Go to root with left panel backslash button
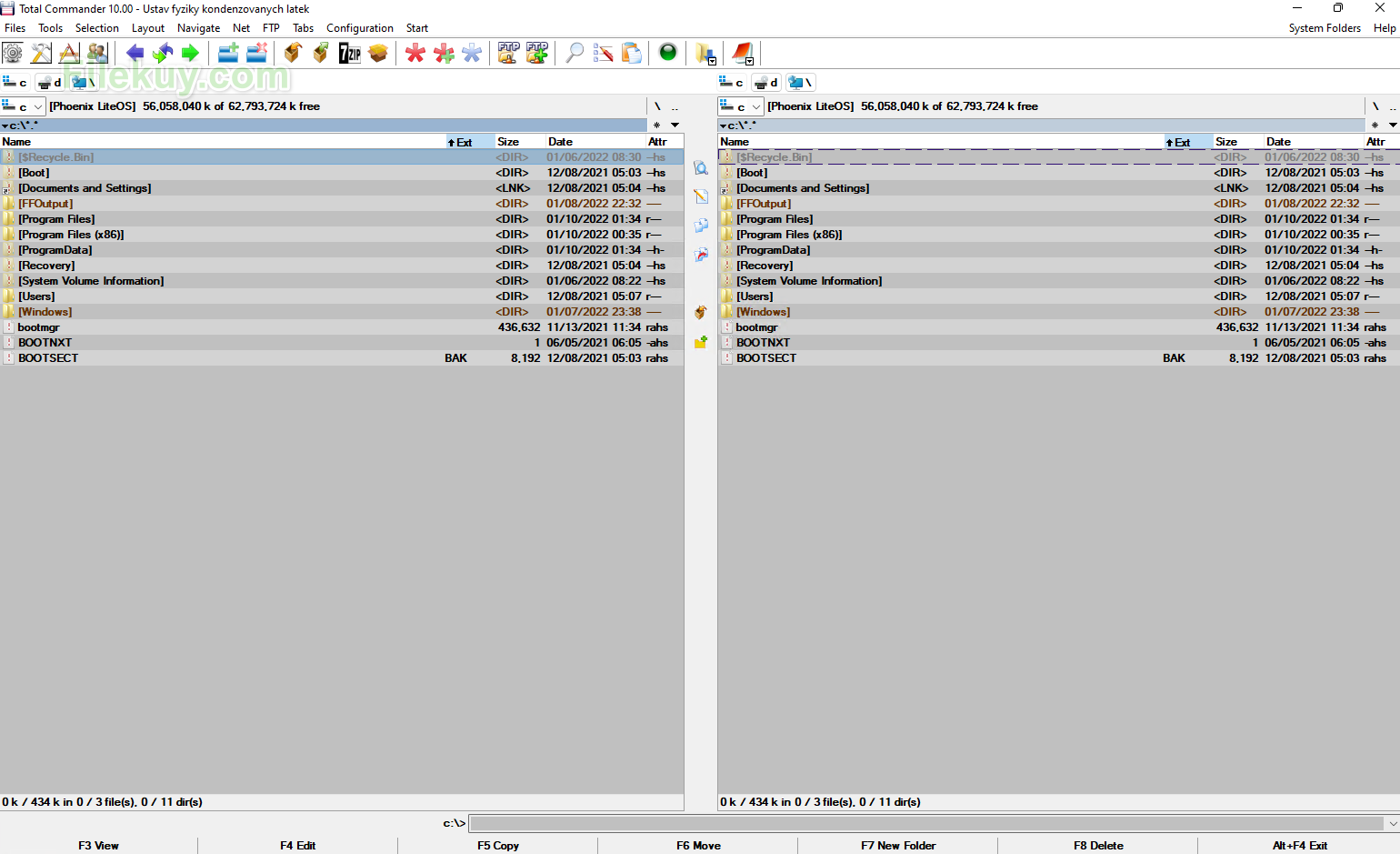Image resolution: width=1400 pixels, height=854 pixels. (657, 106)
